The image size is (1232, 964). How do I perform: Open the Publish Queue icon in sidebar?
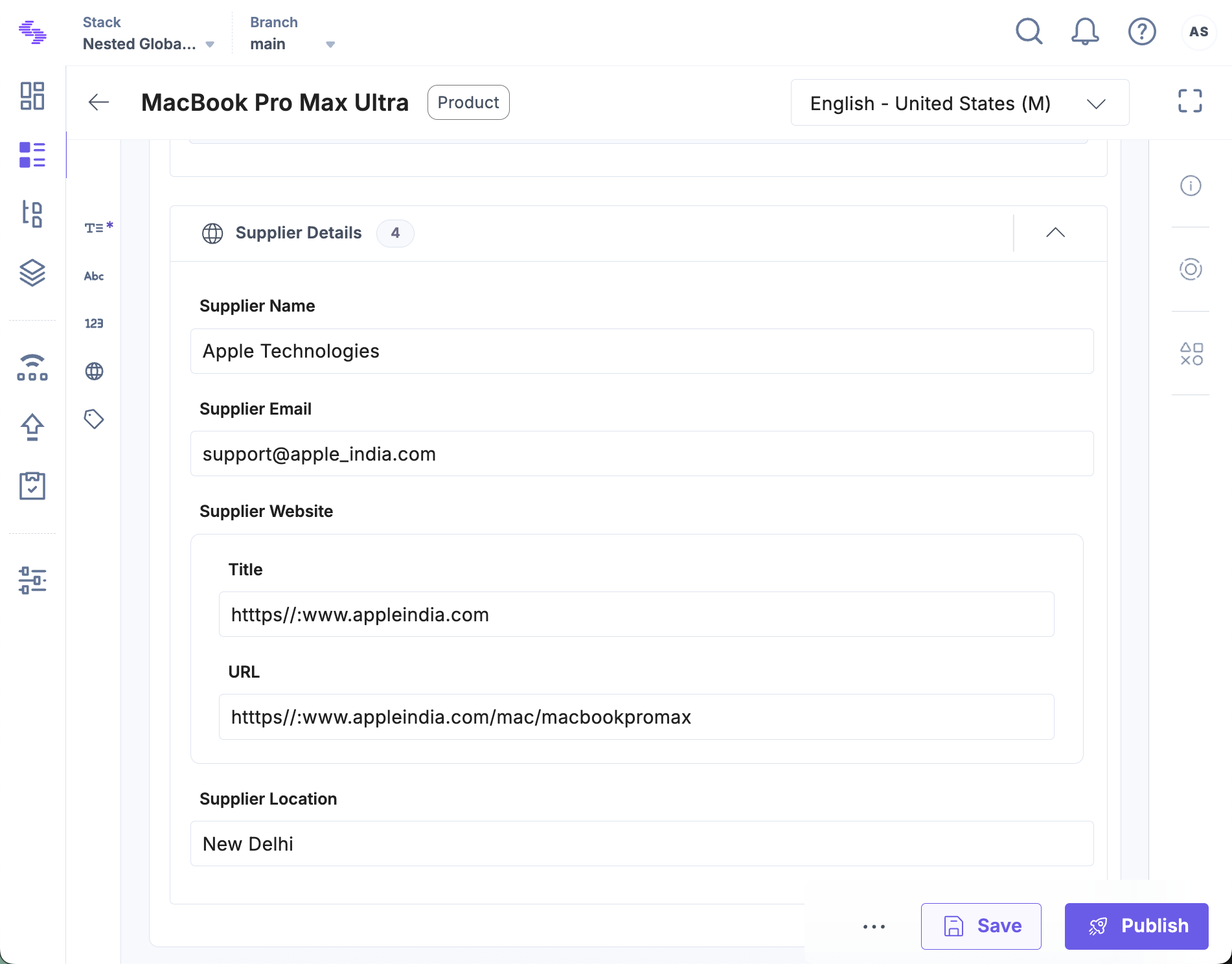pos(32,367)
